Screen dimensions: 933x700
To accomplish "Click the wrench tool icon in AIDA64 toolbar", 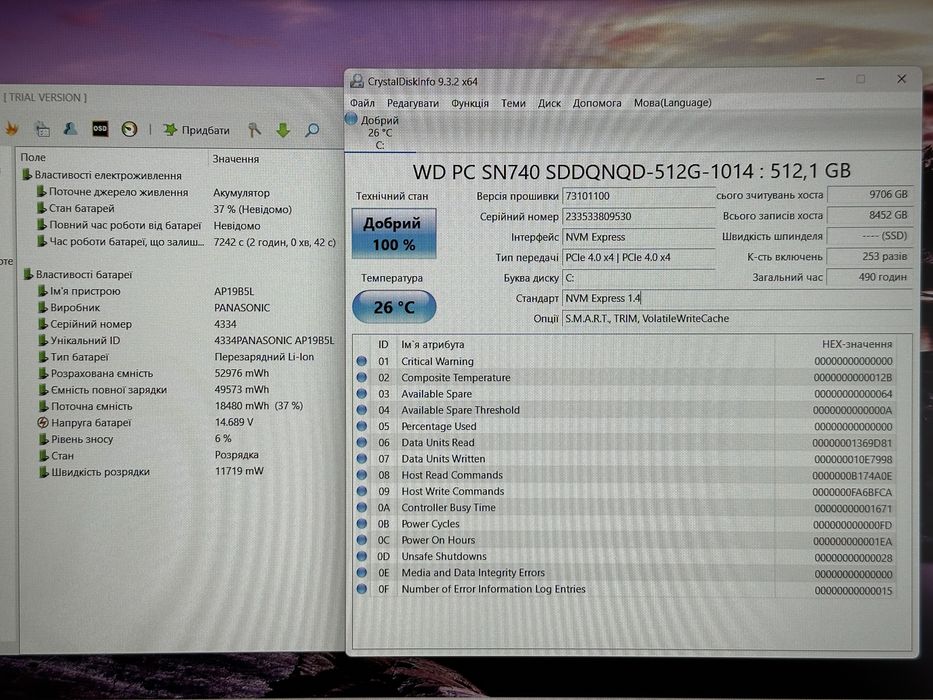I will pos(254,130).
